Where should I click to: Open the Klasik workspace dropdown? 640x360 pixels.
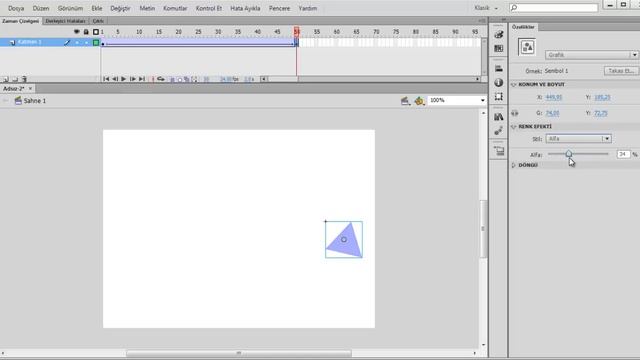click(486, 8)
